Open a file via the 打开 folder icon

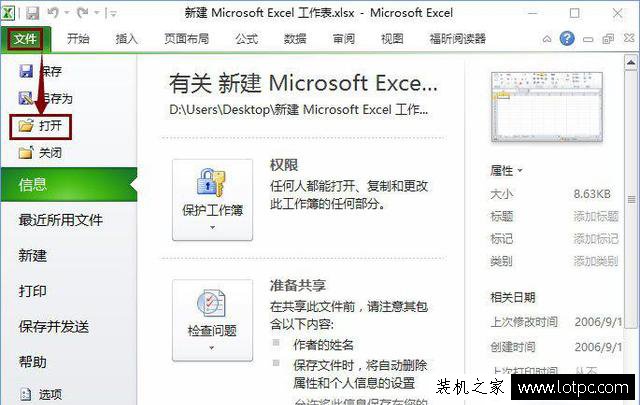(x=26, y=126)
